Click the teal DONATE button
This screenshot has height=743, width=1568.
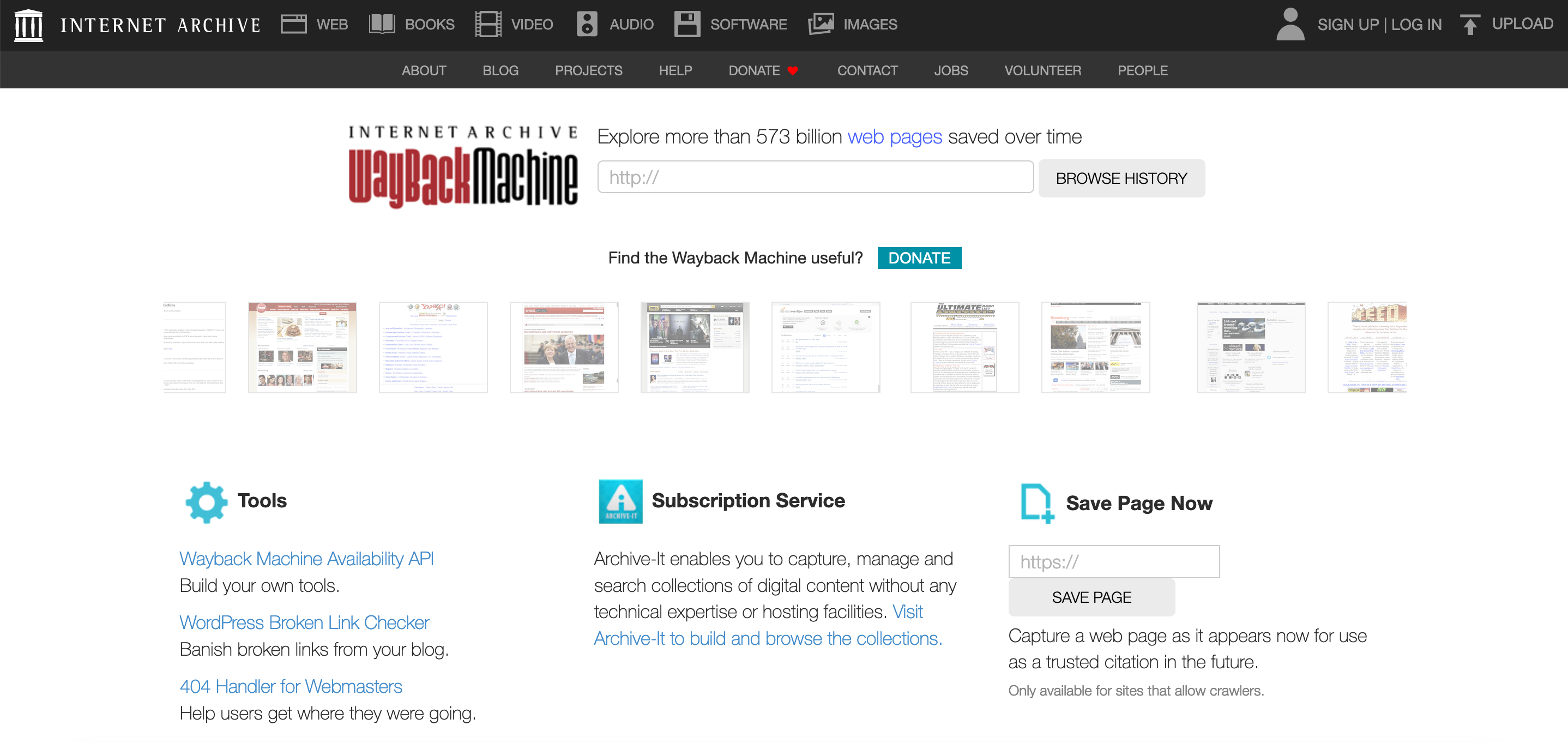point(919,258)
